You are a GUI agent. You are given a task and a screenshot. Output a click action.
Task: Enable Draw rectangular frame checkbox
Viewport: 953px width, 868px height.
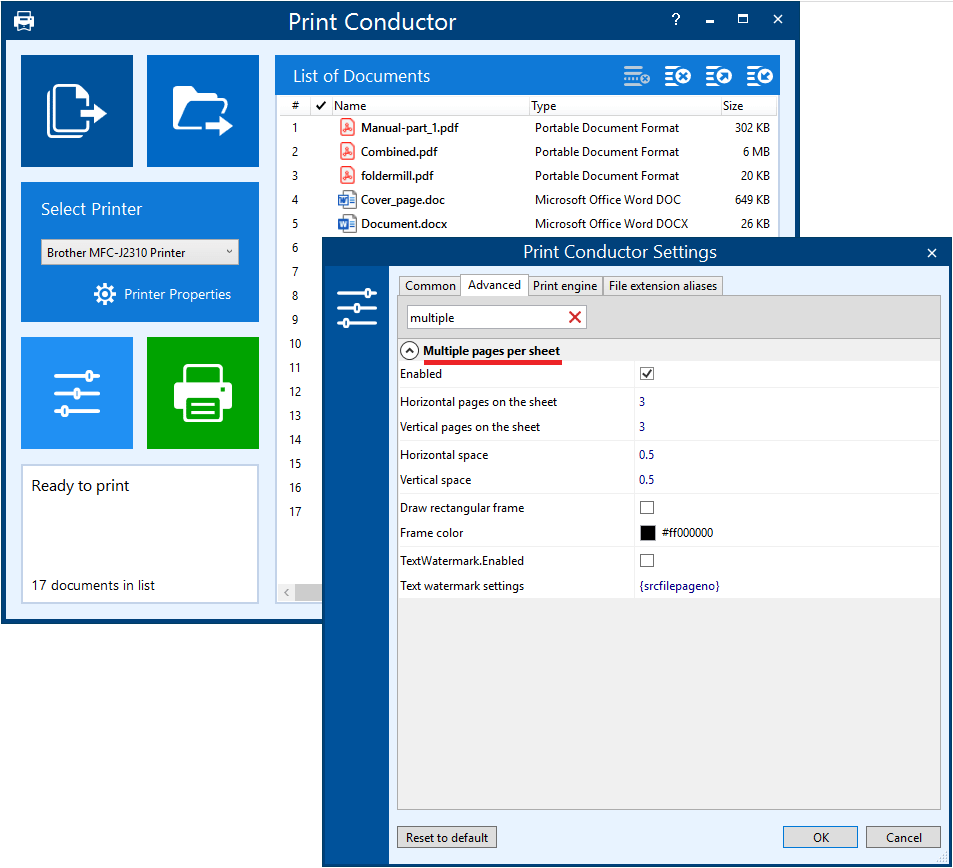point(647,508)
